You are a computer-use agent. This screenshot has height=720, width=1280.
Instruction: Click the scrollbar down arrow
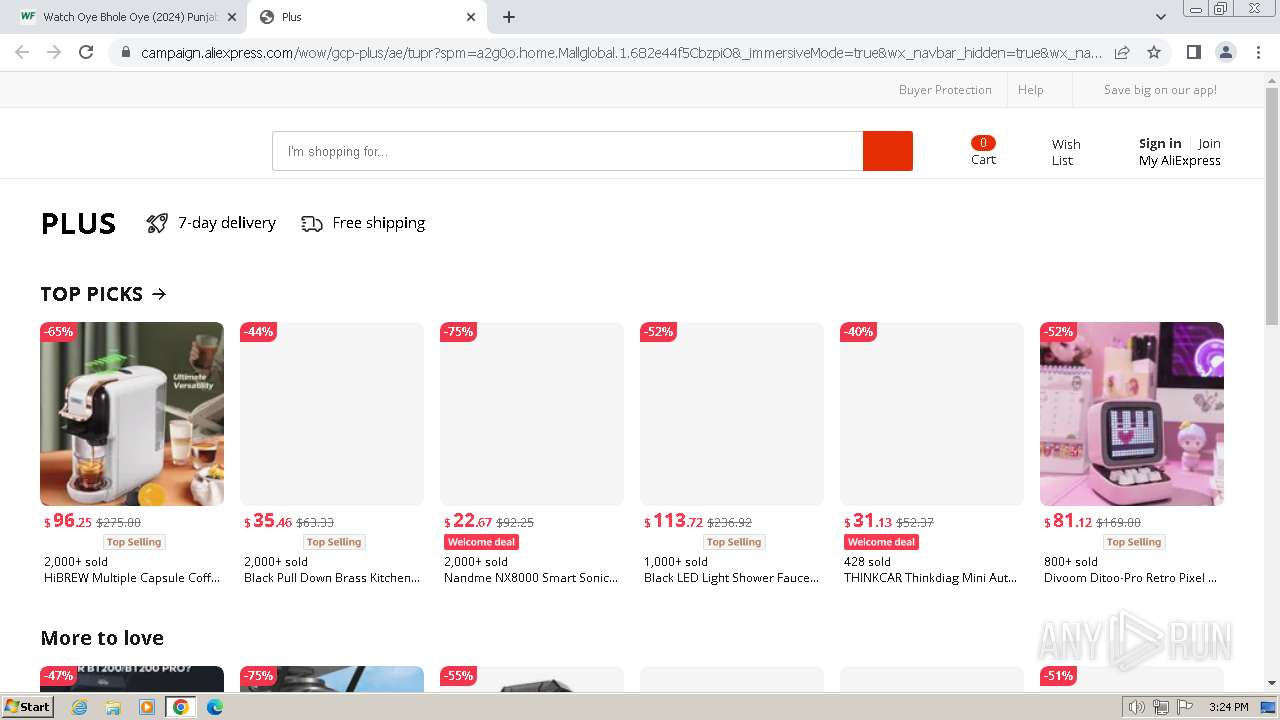pyautogui.click(x=1272, y=683)
